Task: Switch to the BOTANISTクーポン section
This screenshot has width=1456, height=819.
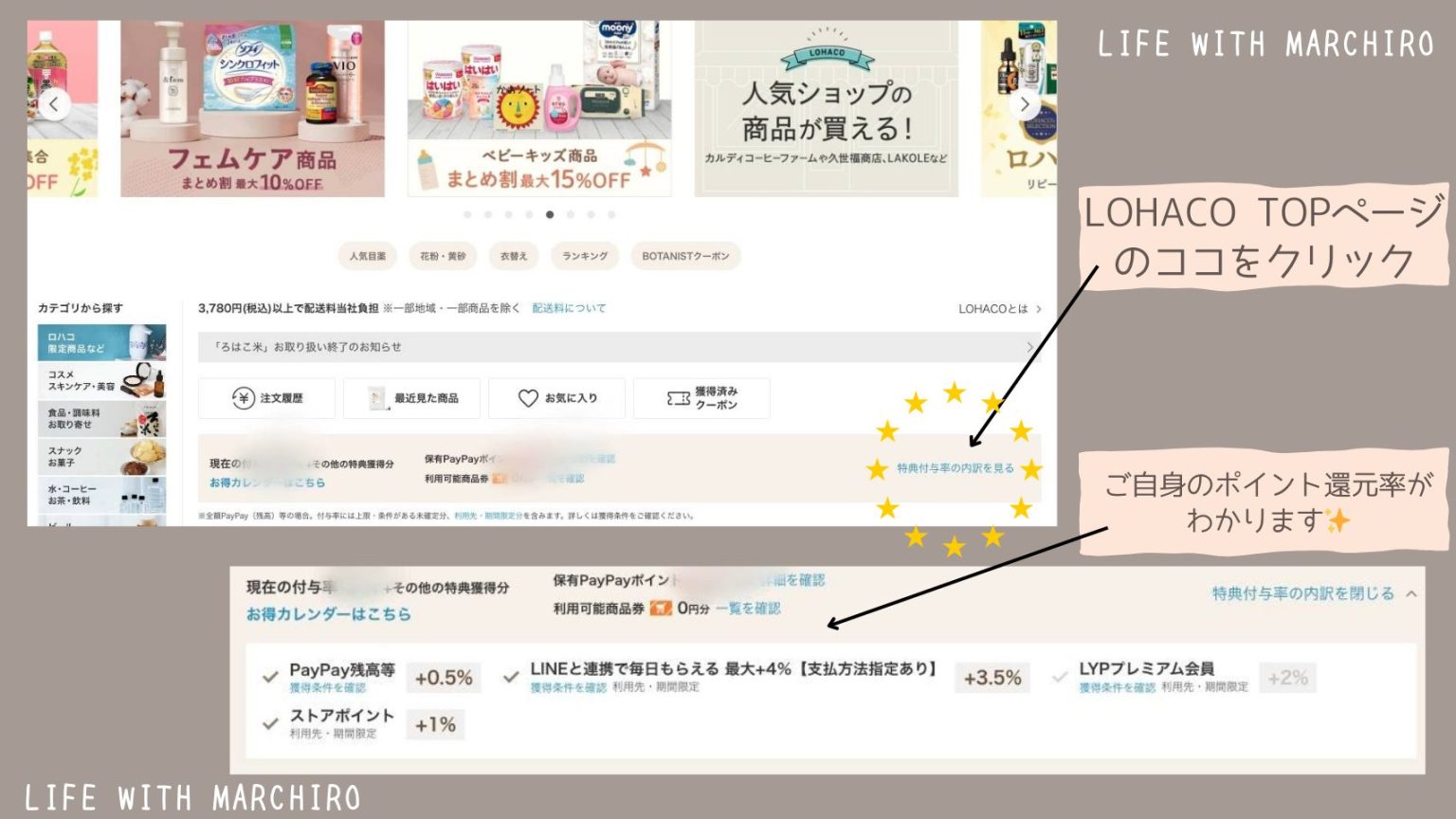Action: click(685, 256)
